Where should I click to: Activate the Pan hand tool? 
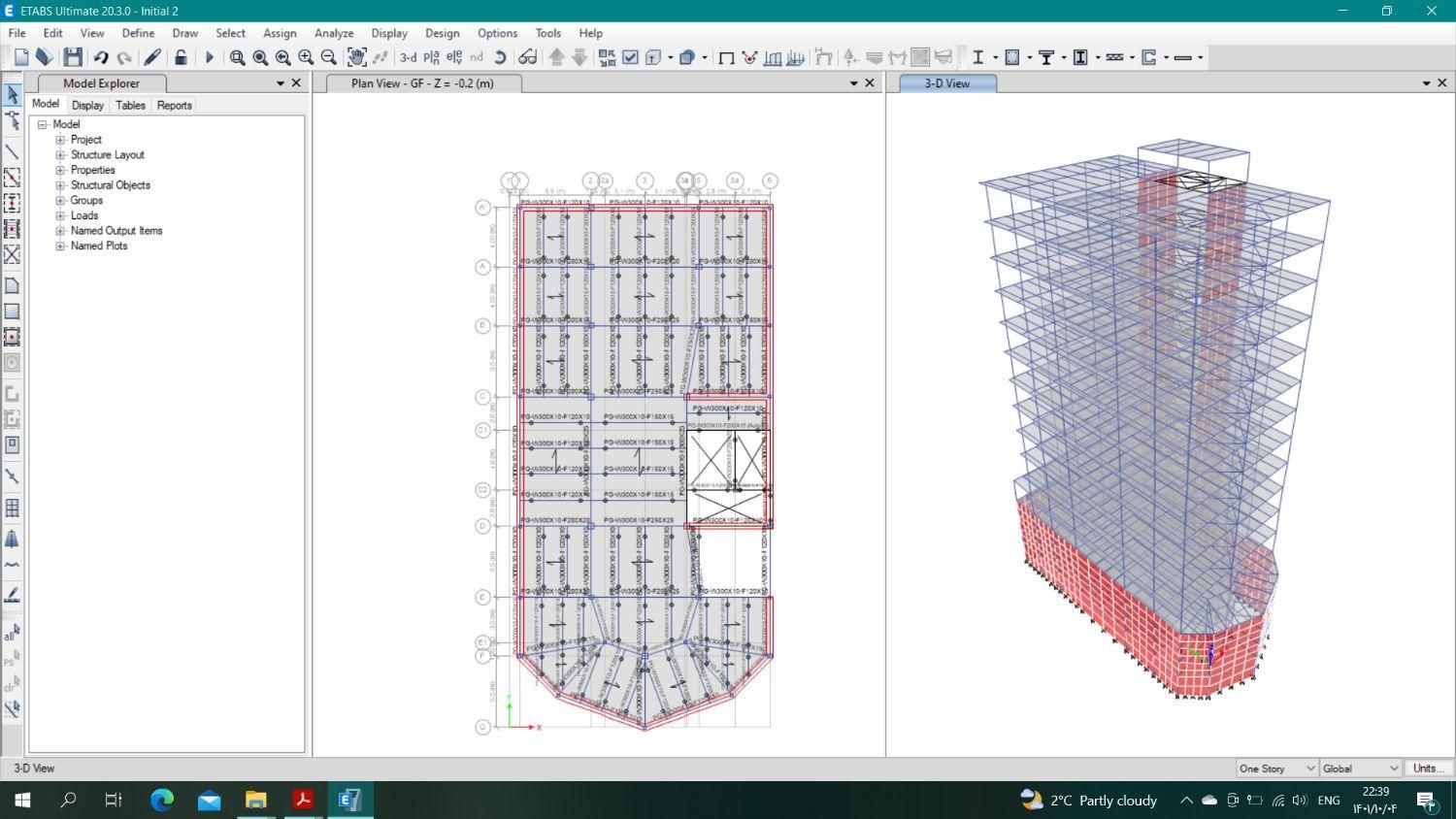[356, 58]
